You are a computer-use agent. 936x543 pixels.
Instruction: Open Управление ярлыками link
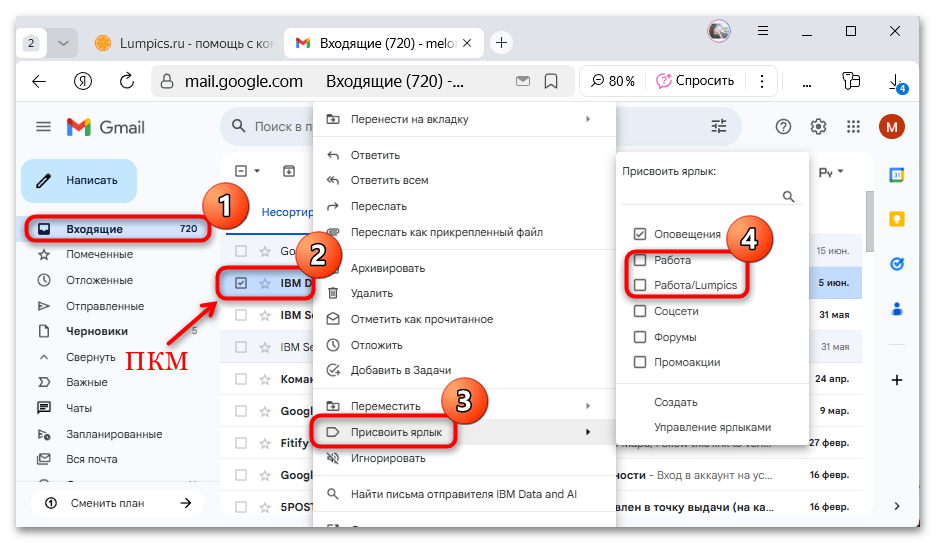(x=712, y=427)
